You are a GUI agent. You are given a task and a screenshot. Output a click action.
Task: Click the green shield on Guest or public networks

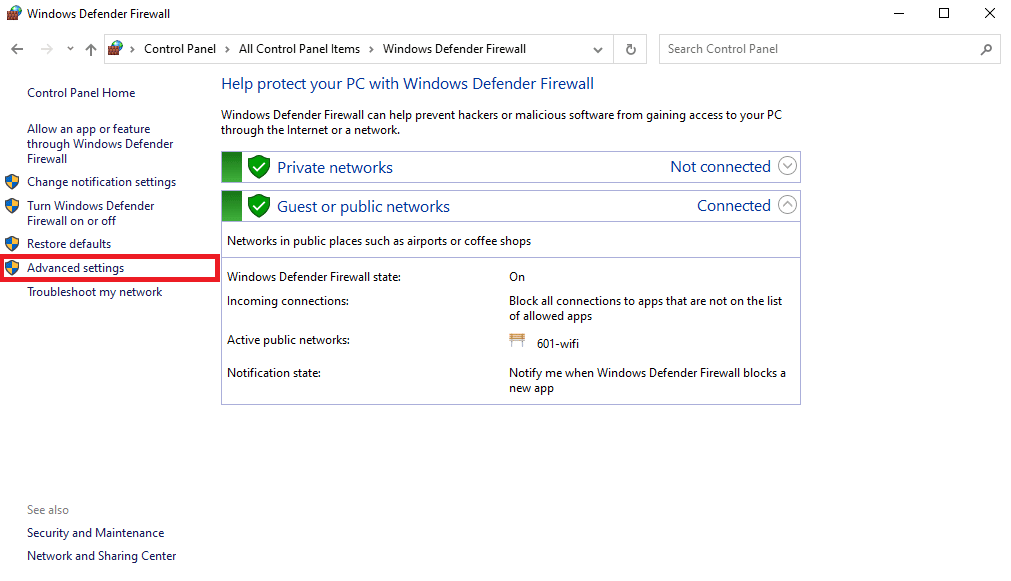pos(259,206)
